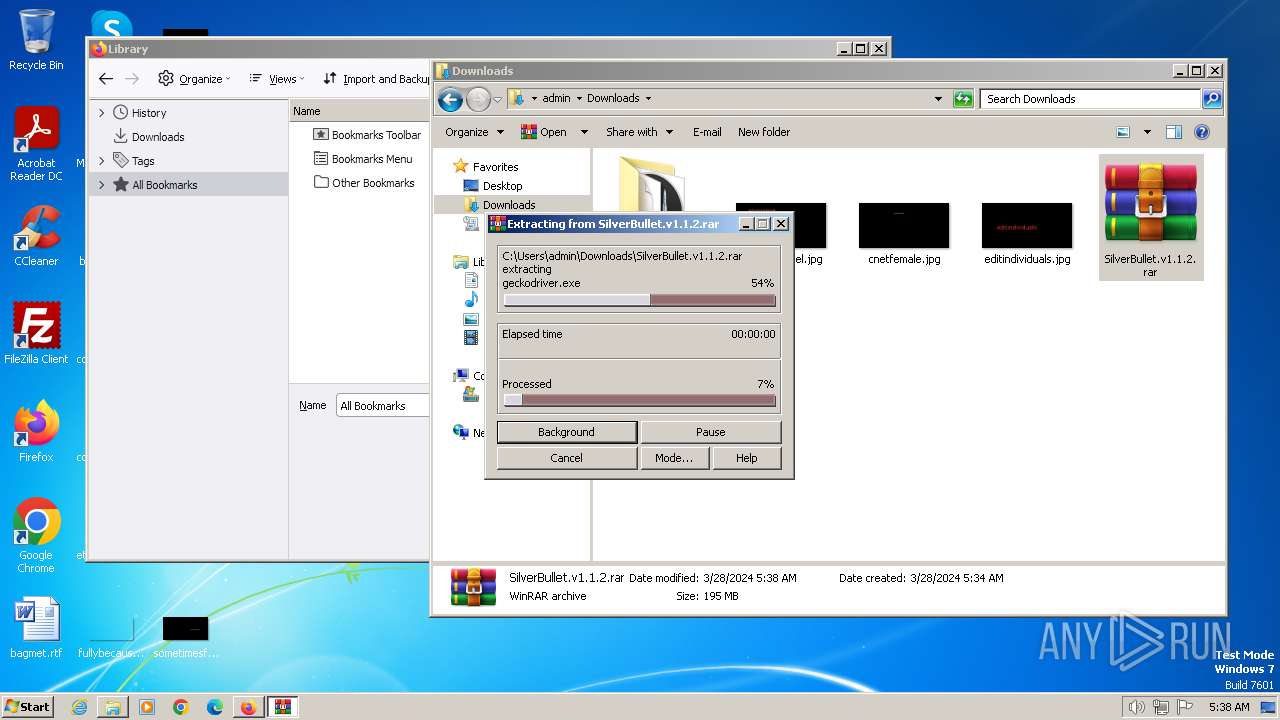This screenshot has height=720, width=1280.
Task: Open Explorer help icon
Action: pos(1202,132)
